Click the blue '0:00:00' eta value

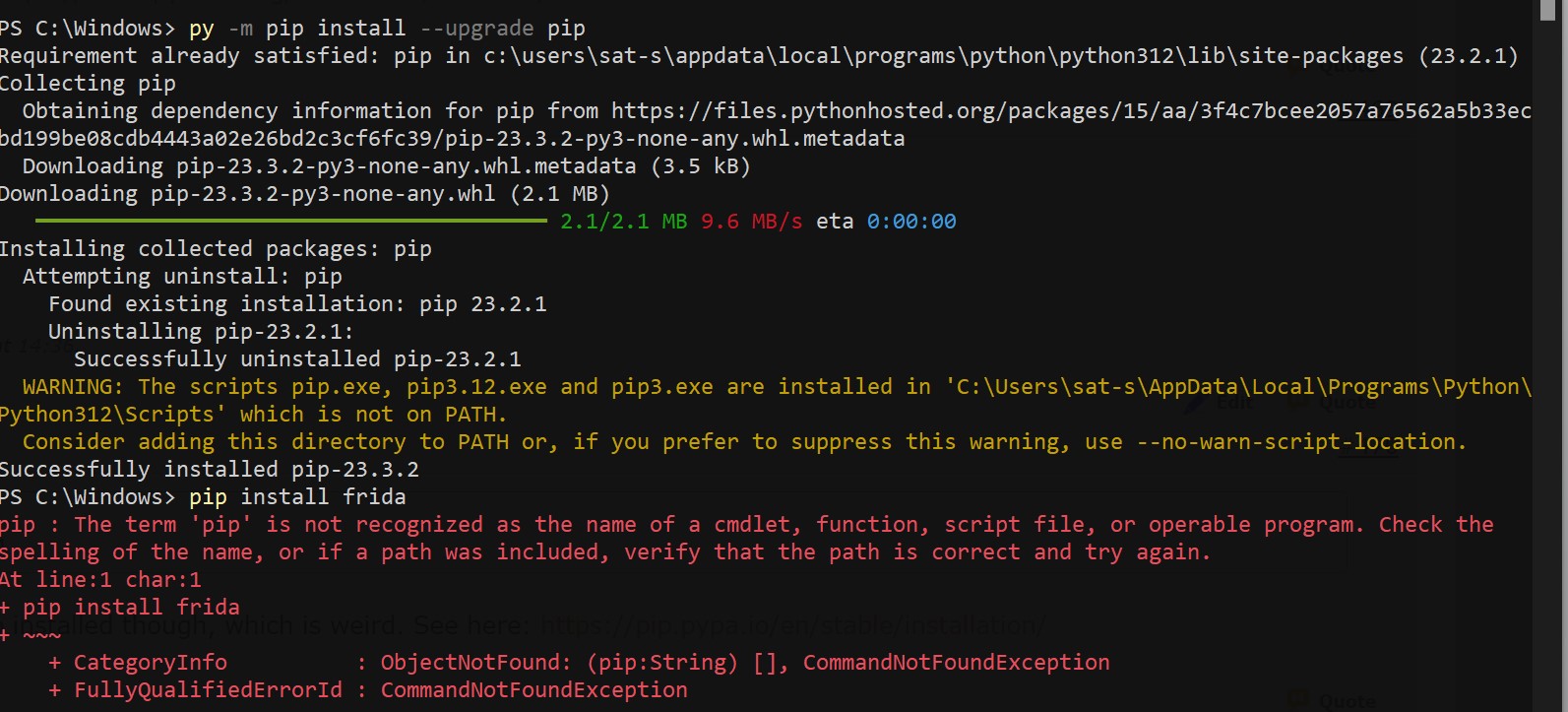911,222
